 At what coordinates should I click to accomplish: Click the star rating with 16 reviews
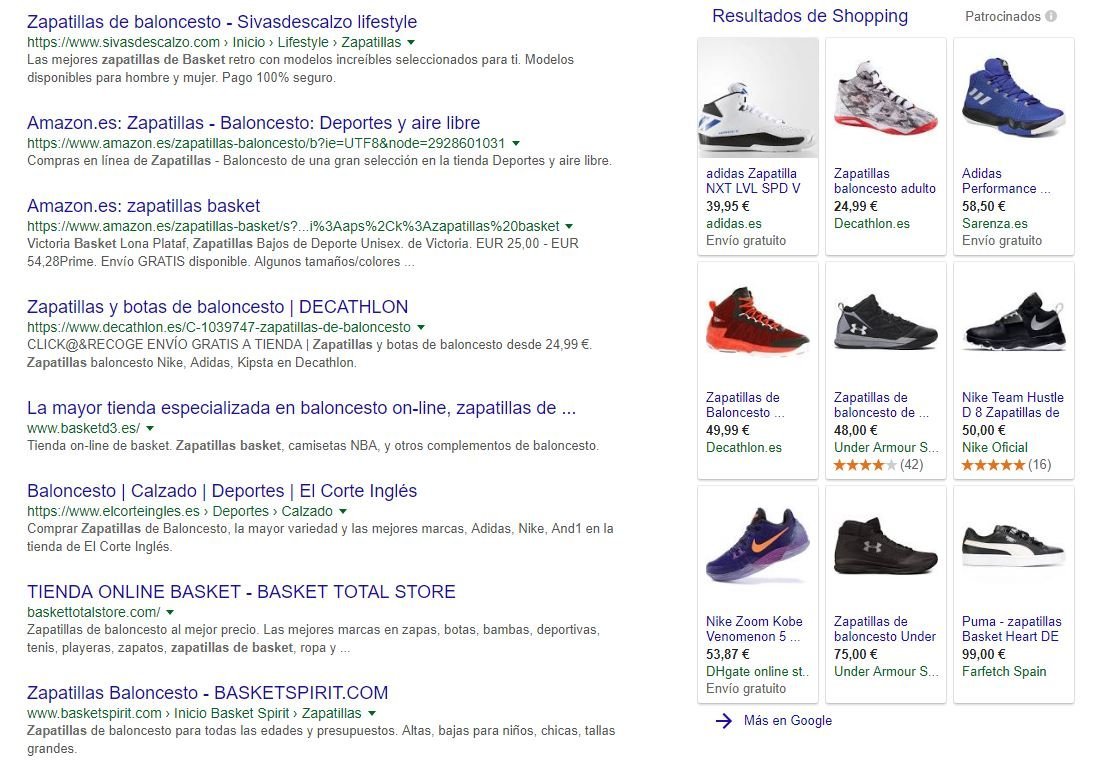[x=1006, y=465]
